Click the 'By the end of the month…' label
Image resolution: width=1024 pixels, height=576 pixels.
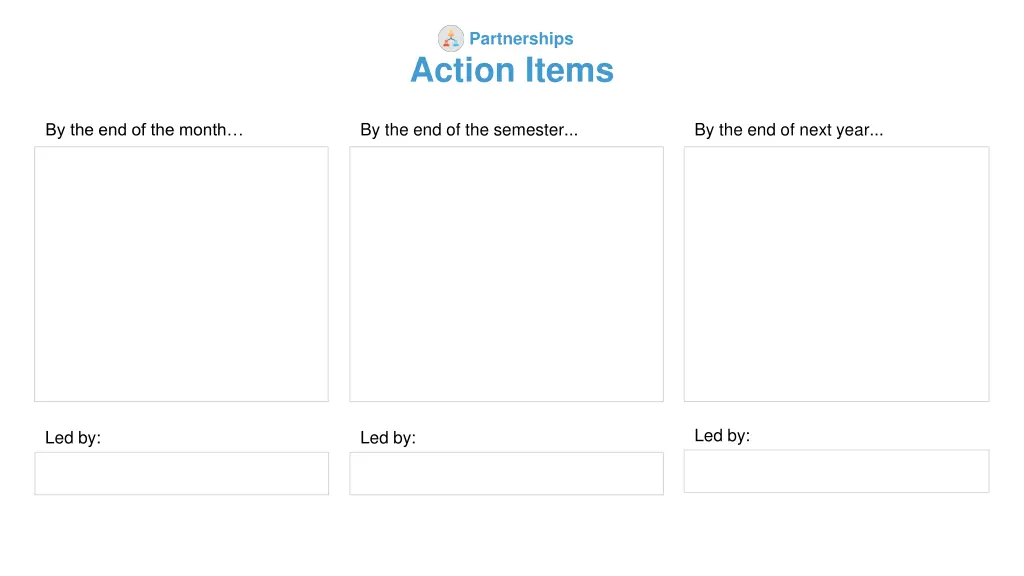[x=144, y=130]
